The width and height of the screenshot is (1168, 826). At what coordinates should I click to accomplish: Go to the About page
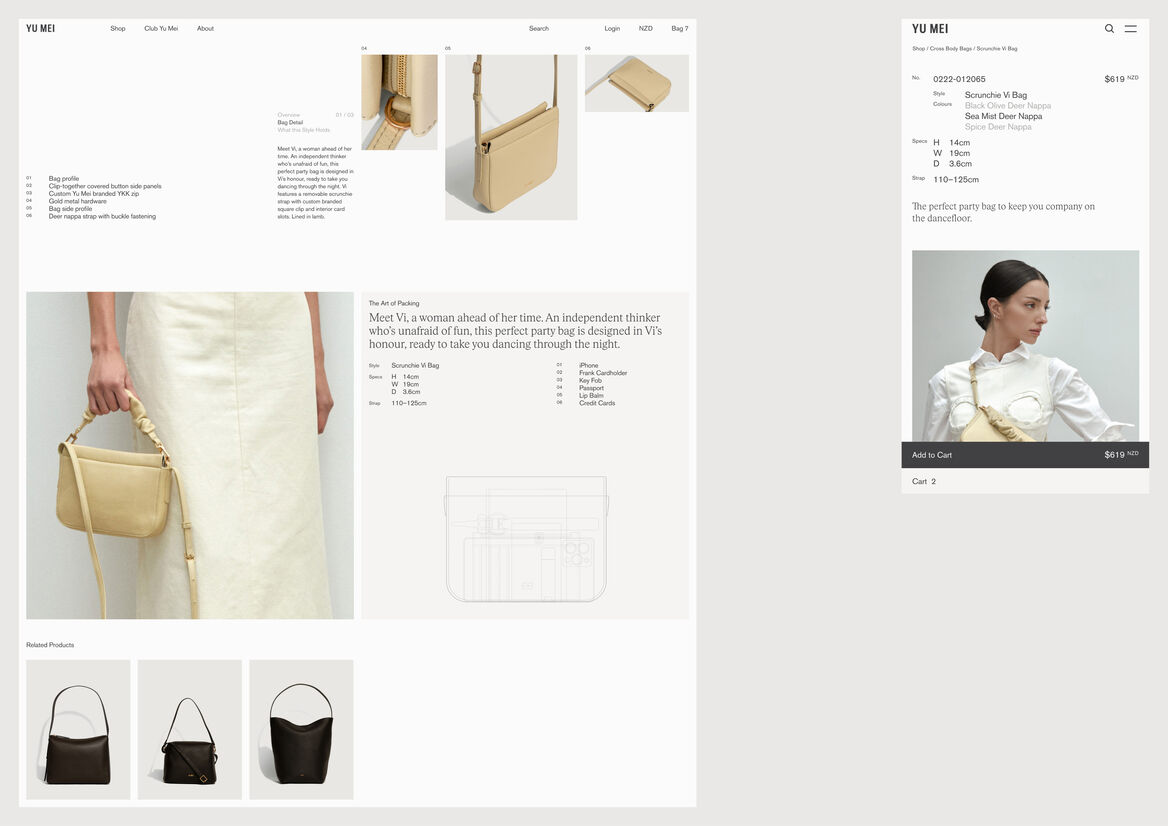click(x=205, y=29)
